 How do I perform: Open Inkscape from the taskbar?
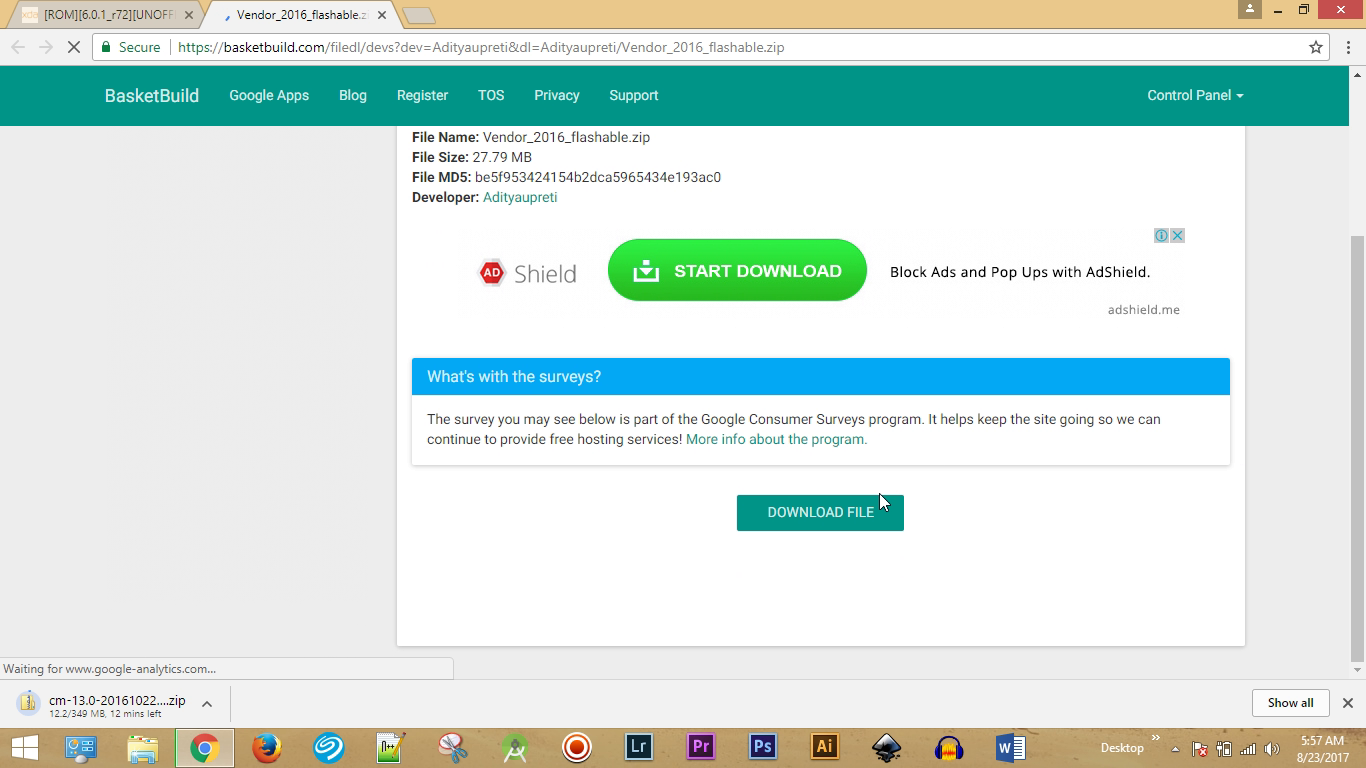pyautogui.click(x=887, y=747)
